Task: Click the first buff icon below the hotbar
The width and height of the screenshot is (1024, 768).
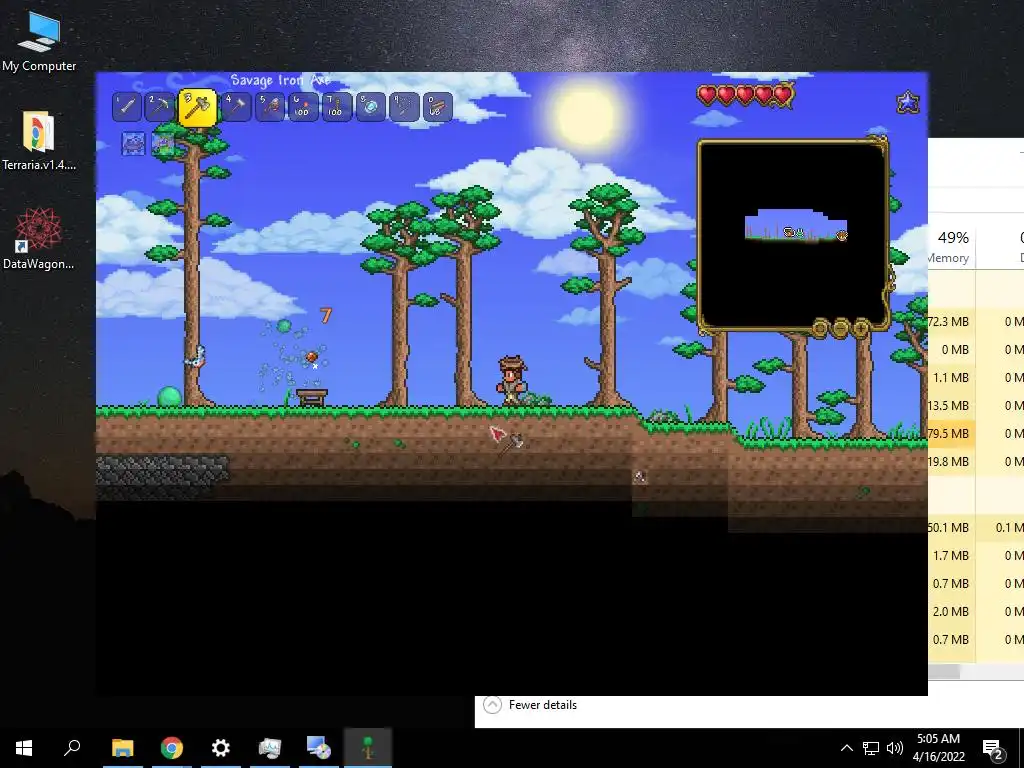Action: (133, 143)
